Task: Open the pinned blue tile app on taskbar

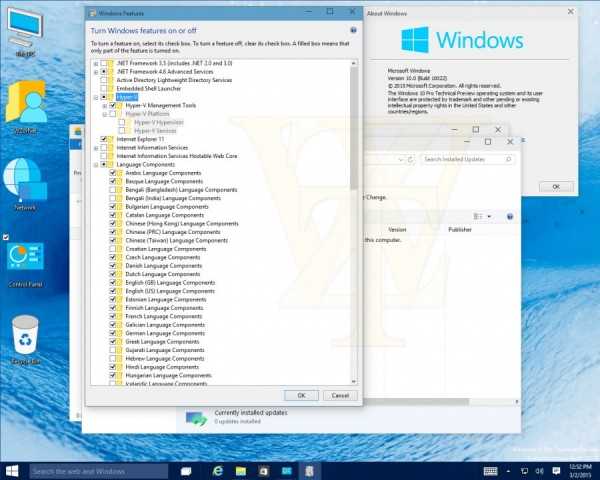Action: click(287, 471)
